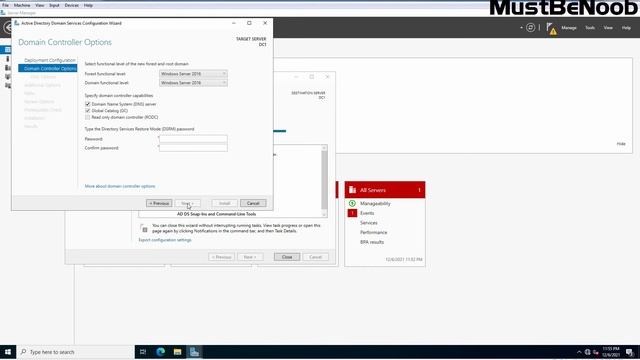Viewport: 640px width, 360px height.
Task: Open Forest functional level dropdown
Action: pyautogui.click(x=193, y=74)
